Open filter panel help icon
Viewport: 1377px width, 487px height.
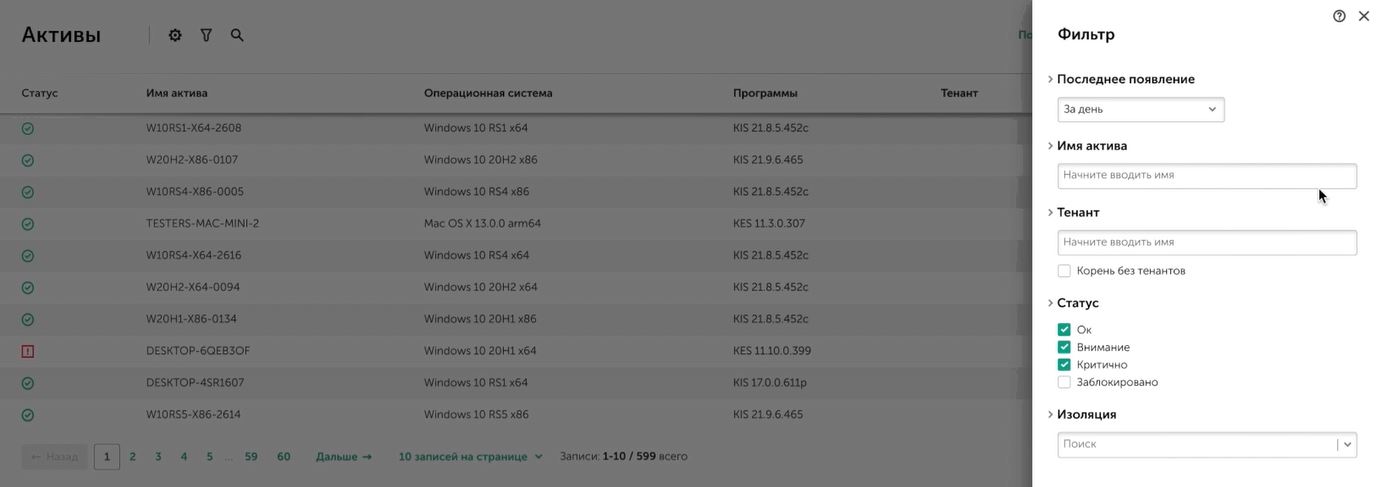tap(1339, 16)
